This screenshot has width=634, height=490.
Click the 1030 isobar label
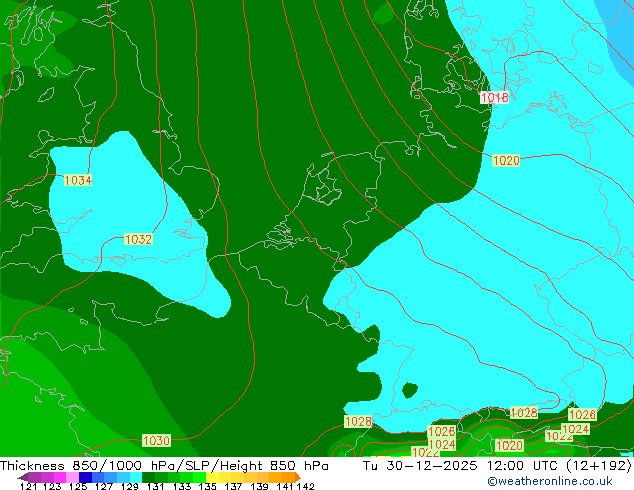156,440
